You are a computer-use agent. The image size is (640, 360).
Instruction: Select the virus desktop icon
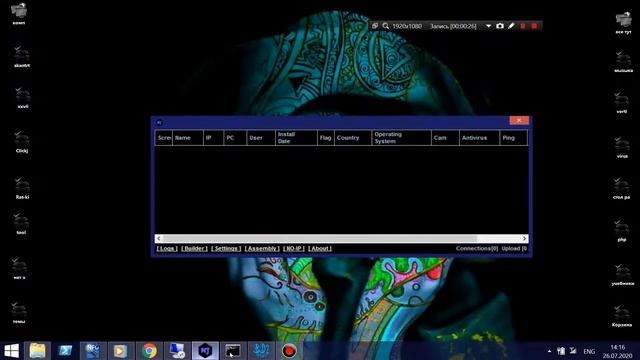pyautogui.click(x=622, y=147)
